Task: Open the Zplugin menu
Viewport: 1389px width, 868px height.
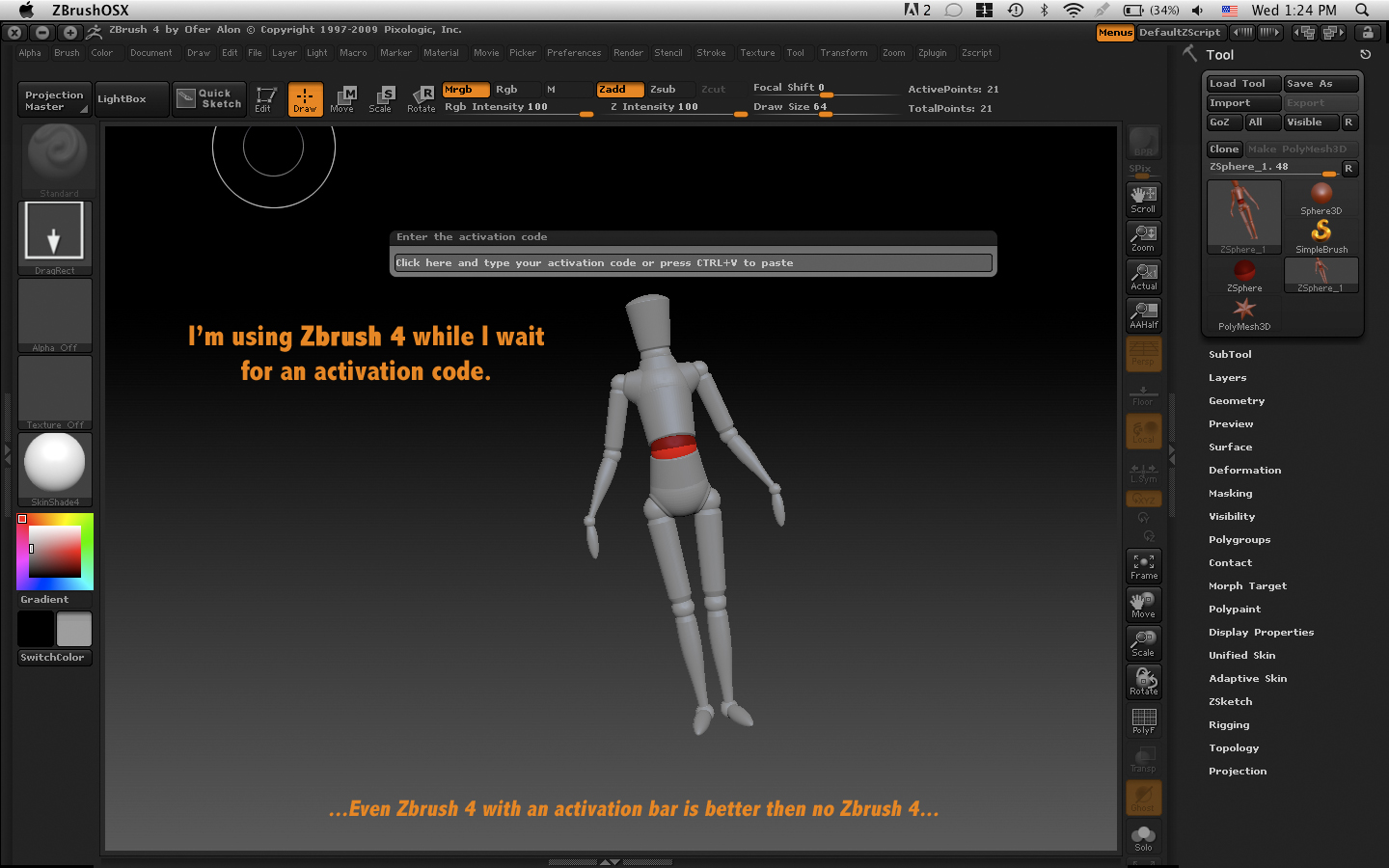Action: click(932, 53)
